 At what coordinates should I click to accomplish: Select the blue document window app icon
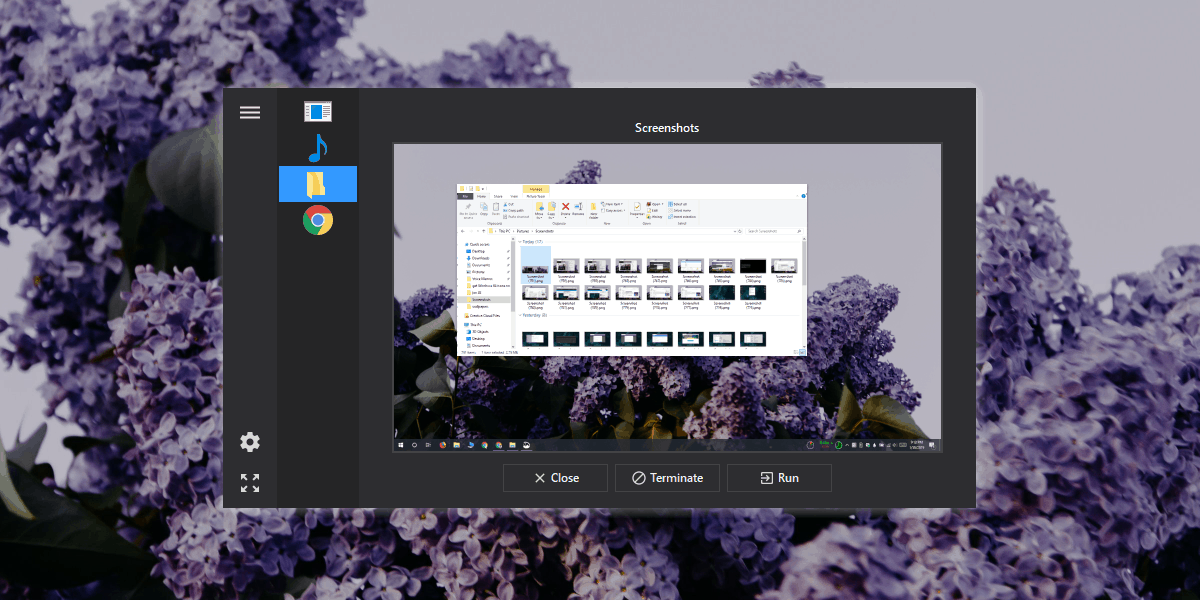point(318,112)
